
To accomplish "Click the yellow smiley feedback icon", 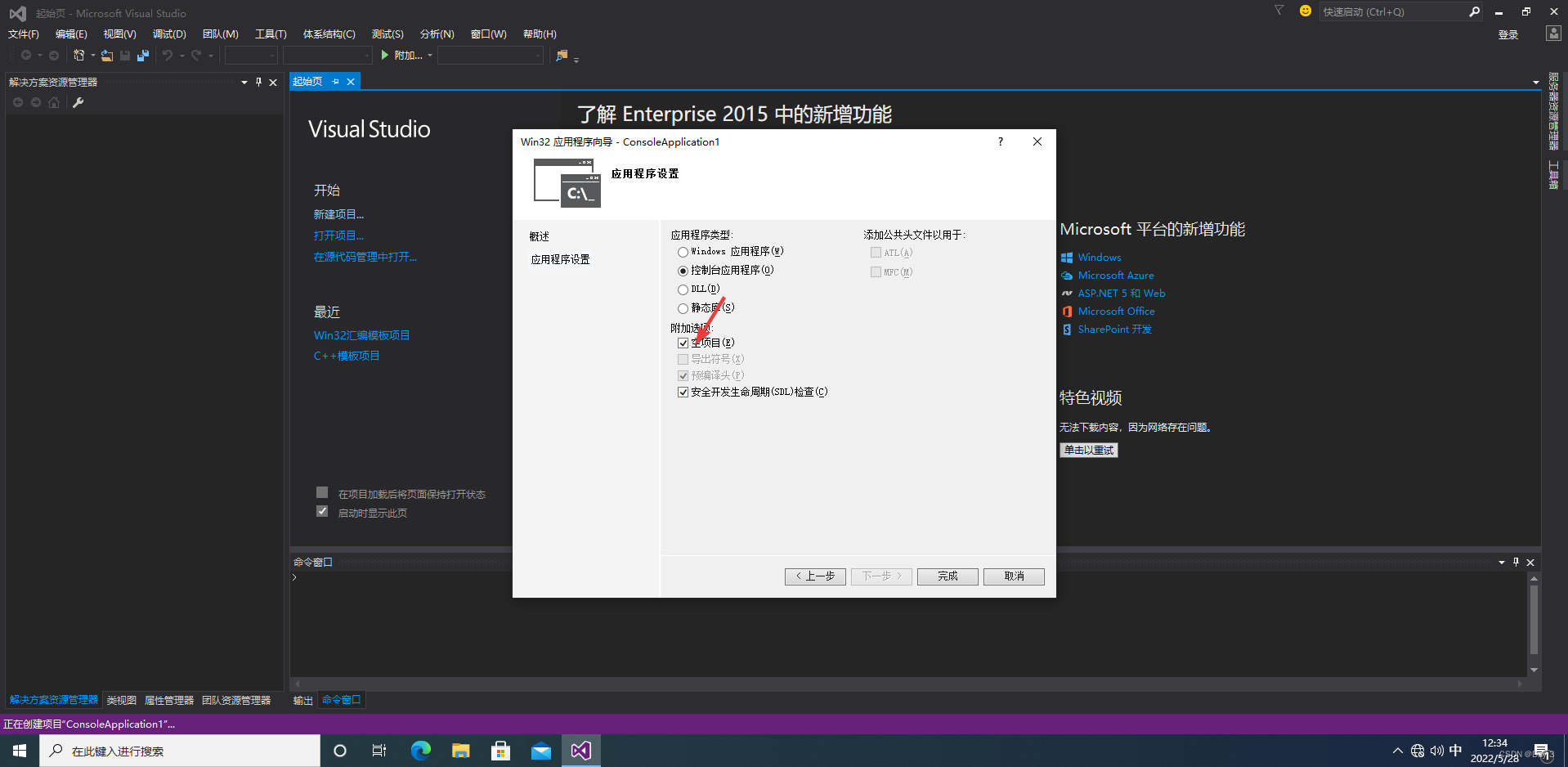I will coord(1306,11).
